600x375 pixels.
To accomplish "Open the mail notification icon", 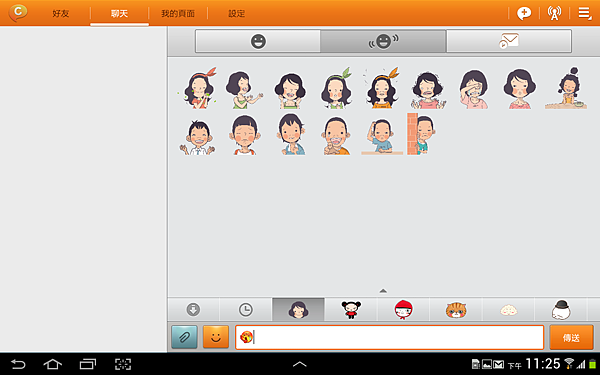I will click(498, 364).
